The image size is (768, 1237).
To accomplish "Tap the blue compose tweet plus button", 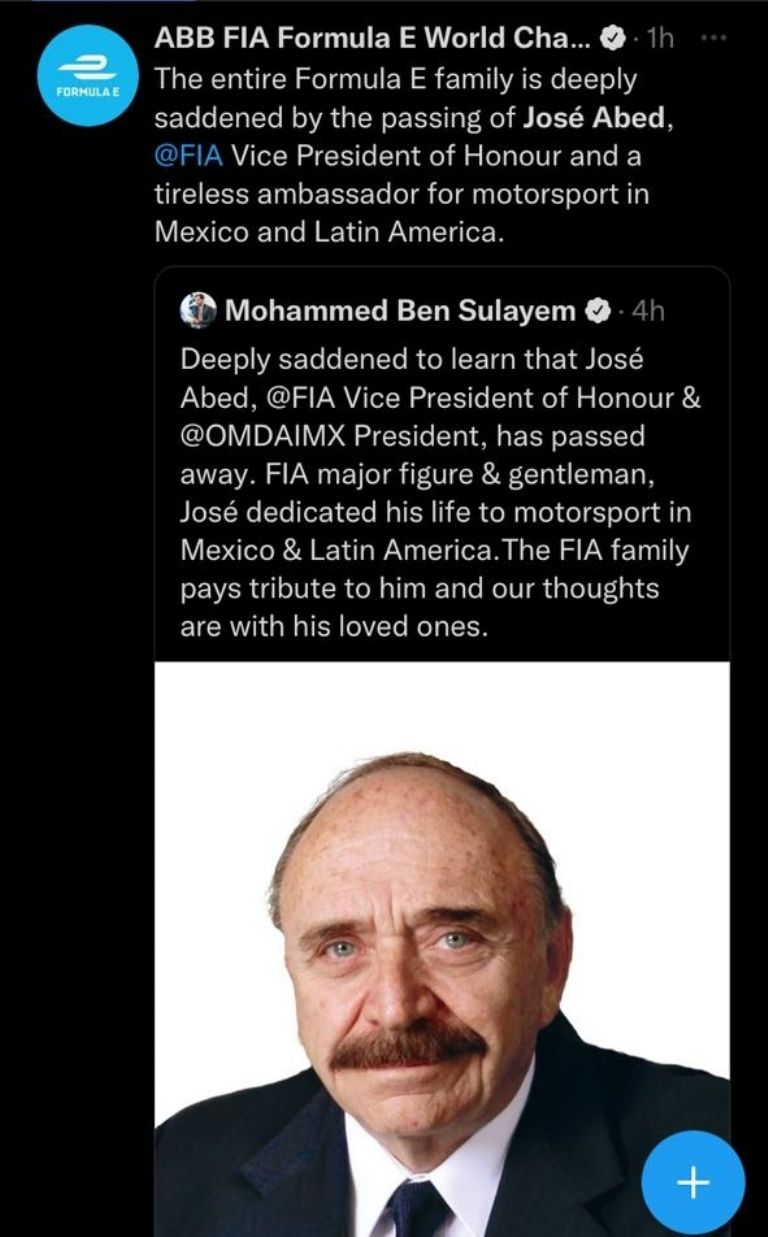I will (692, 1182).
